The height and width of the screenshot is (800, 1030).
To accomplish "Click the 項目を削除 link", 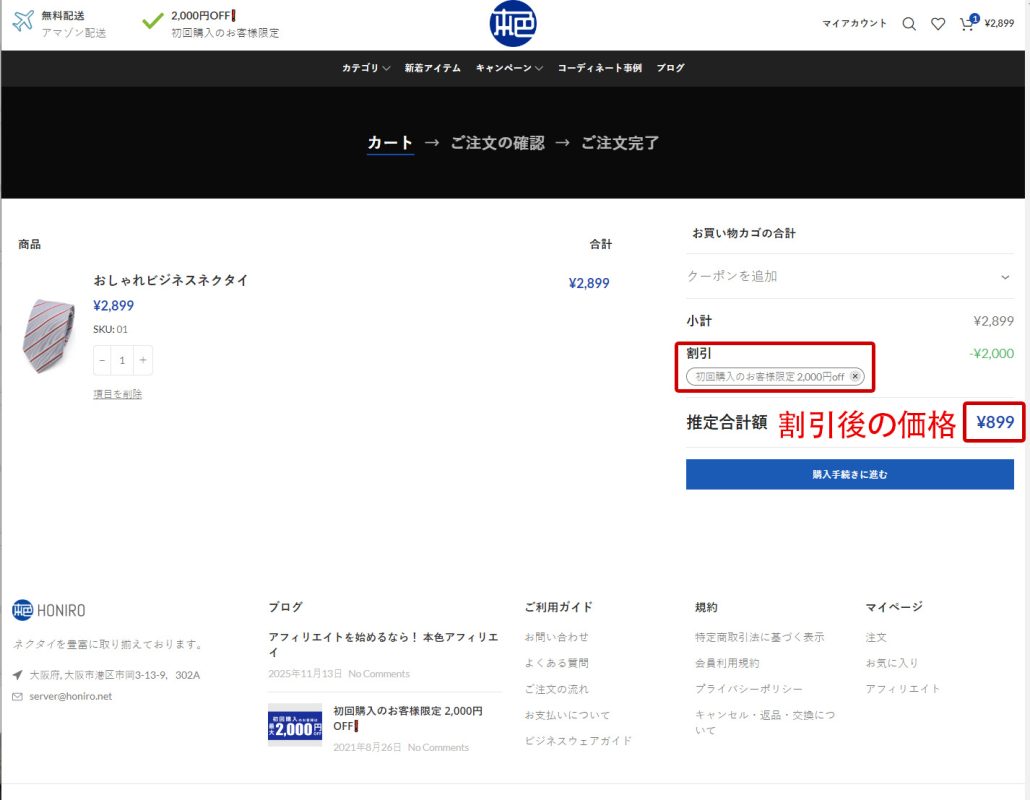I will tap(117, 394).
